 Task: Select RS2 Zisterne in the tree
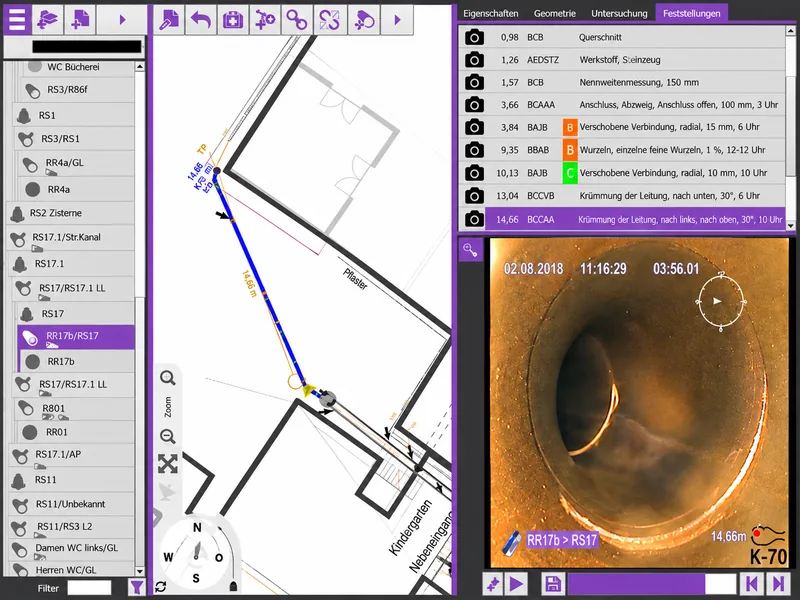click(71, 213)
